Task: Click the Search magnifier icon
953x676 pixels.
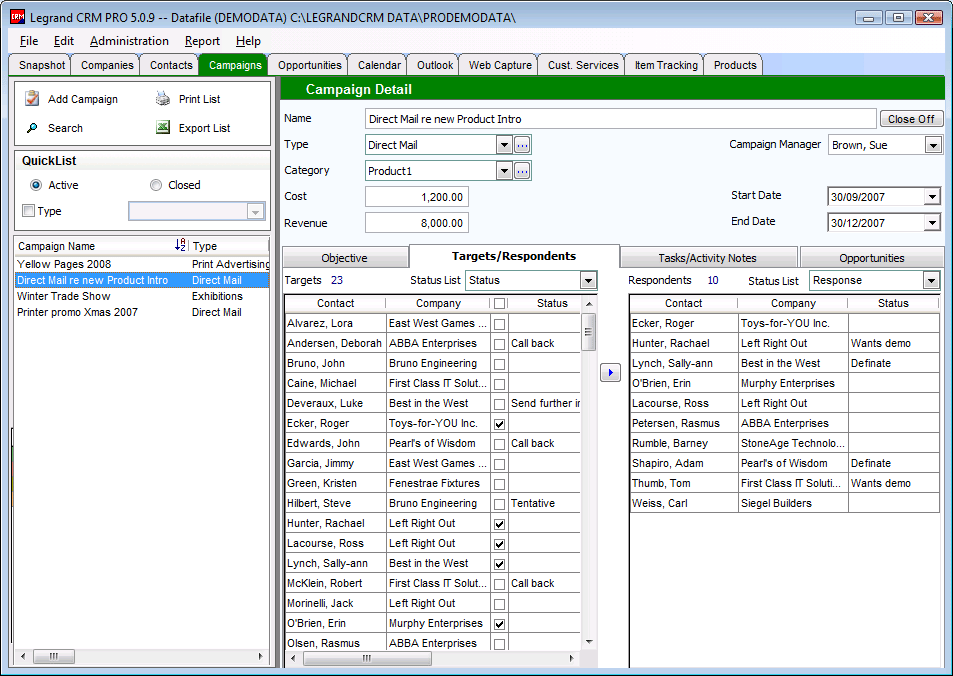Action: tap(32, 128)
